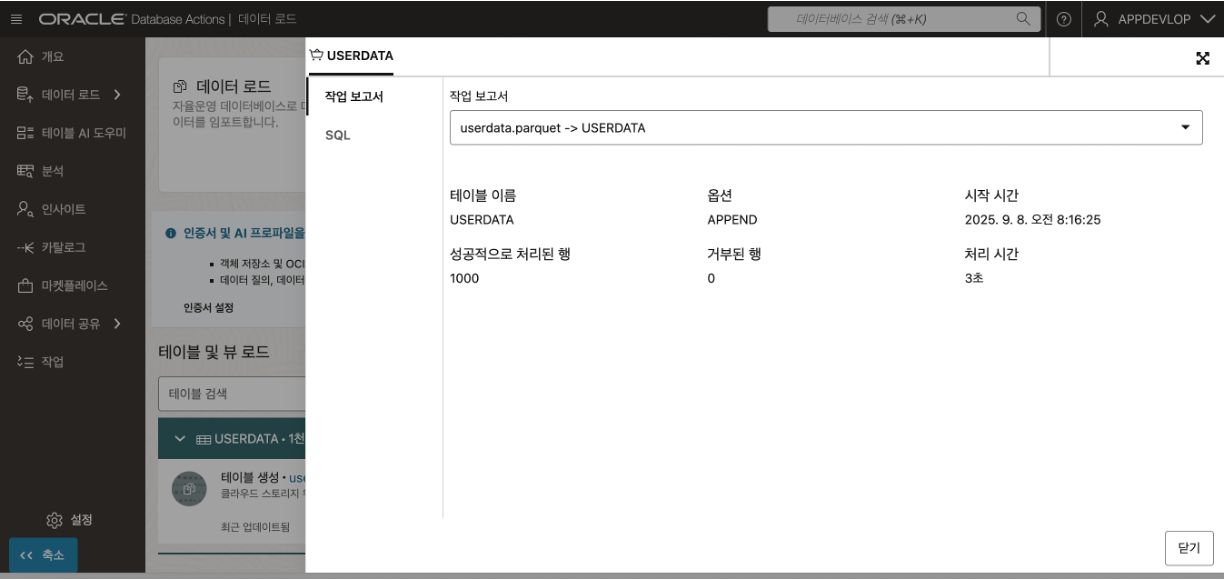Open the 작업 보고서 dropdown list

826,128
